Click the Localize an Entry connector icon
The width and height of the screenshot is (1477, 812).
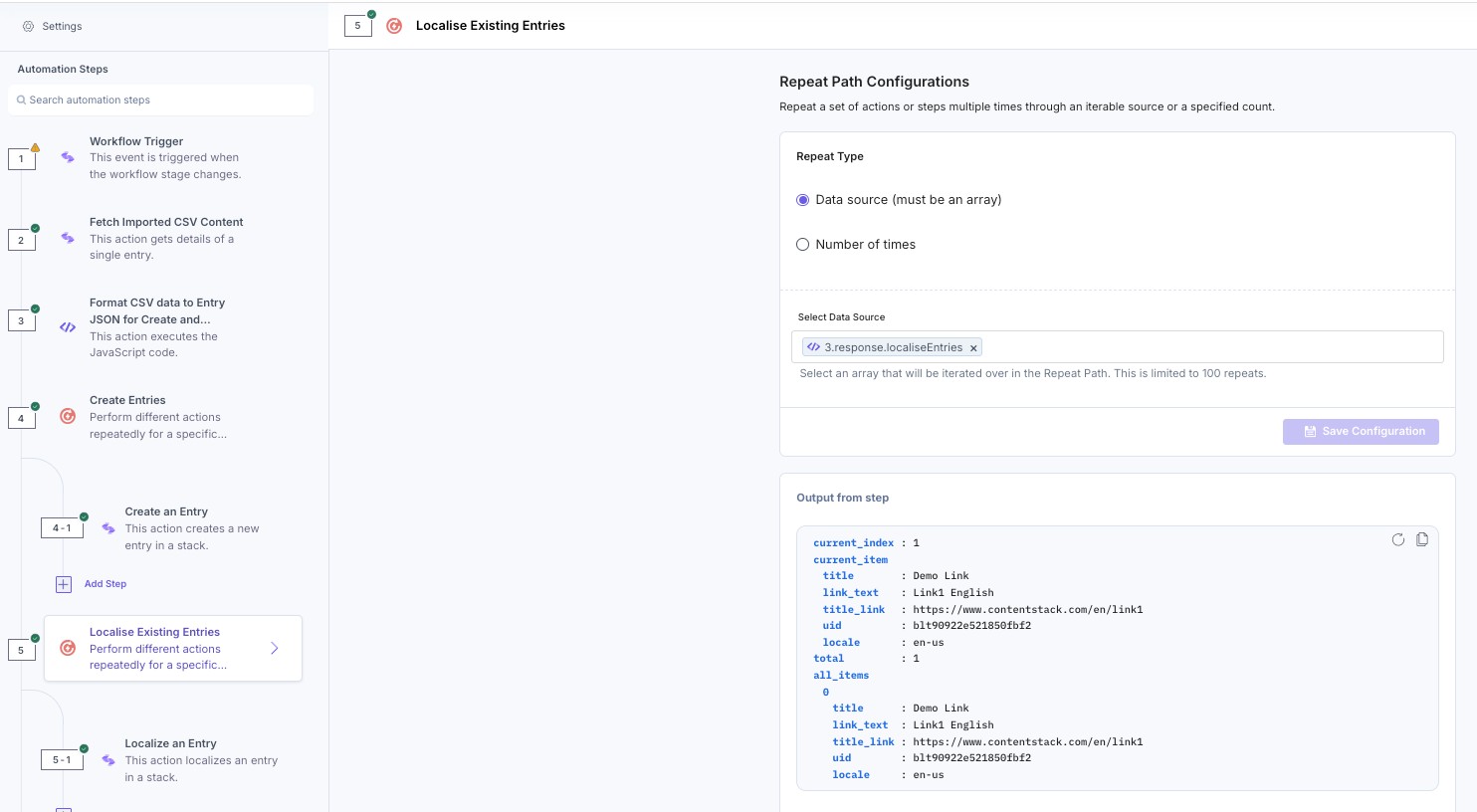point(108,760)
